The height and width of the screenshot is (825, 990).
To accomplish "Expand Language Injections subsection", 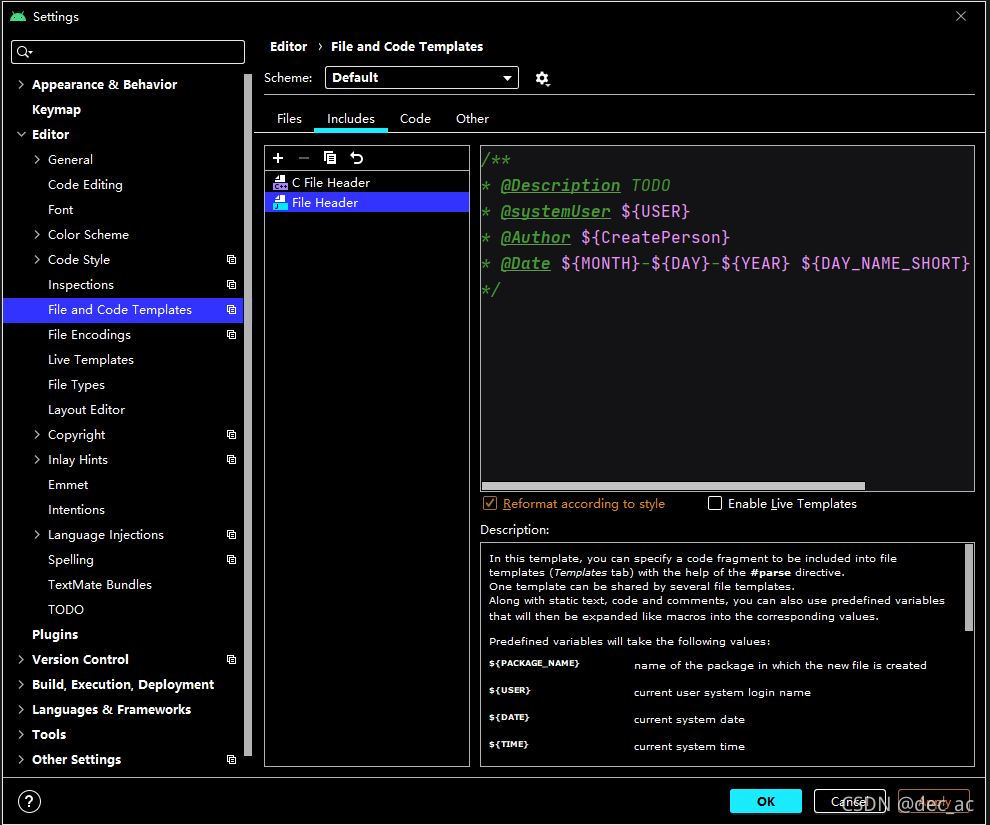I will [x=37, y=535].
